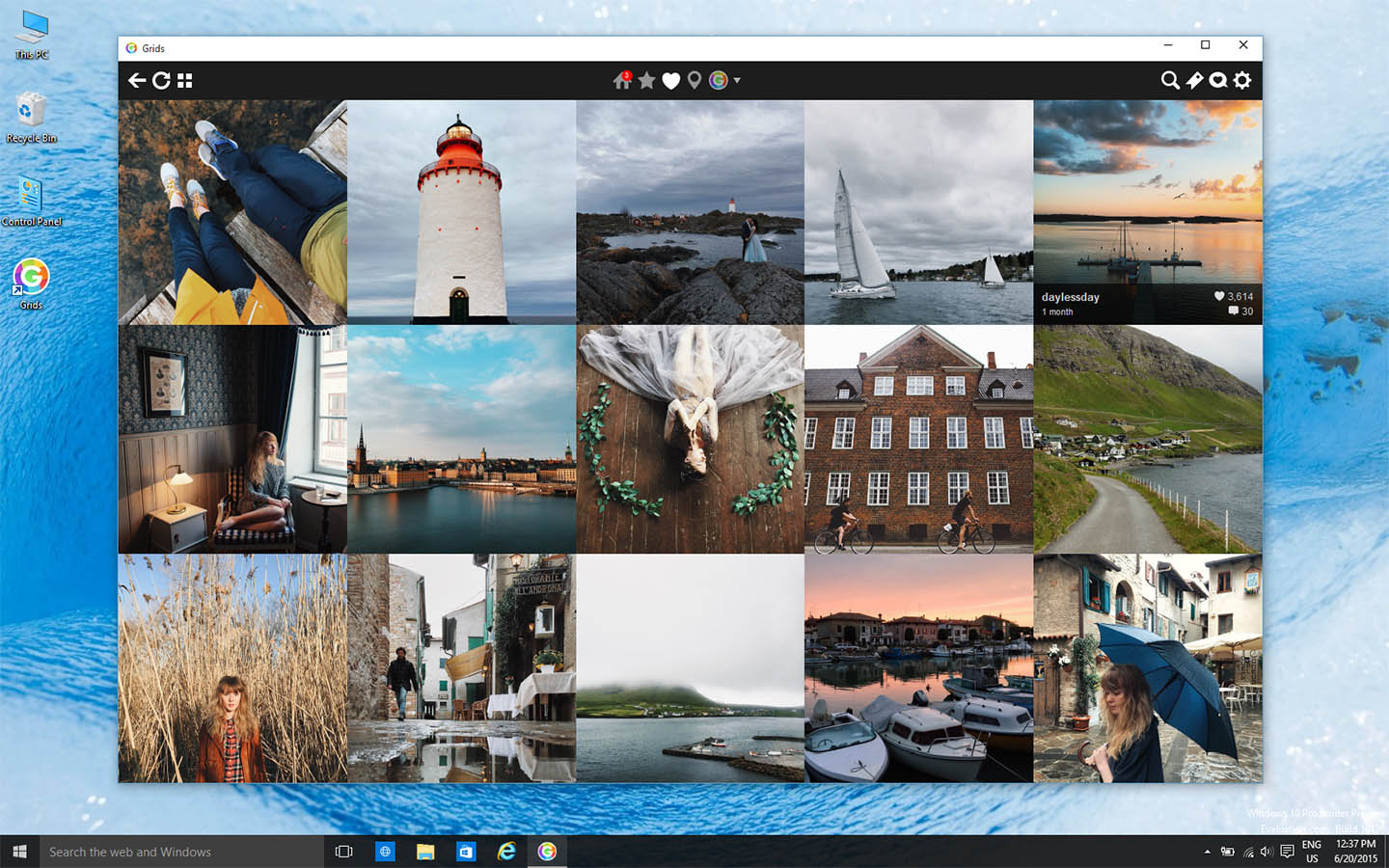Open the lighthouse photo thumbnail
Image resolution: width=1389 pixels, height=868 pixels.
coord(461,212)
